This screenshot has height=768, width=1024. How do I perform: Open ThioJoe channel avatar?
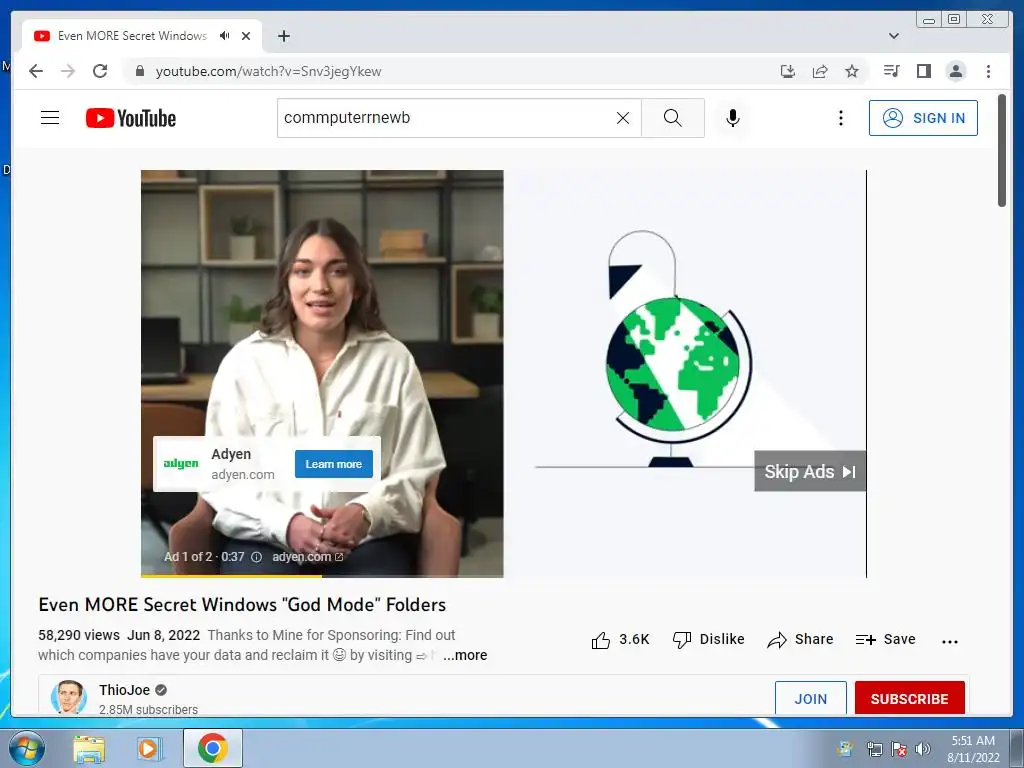coord(69,697)
